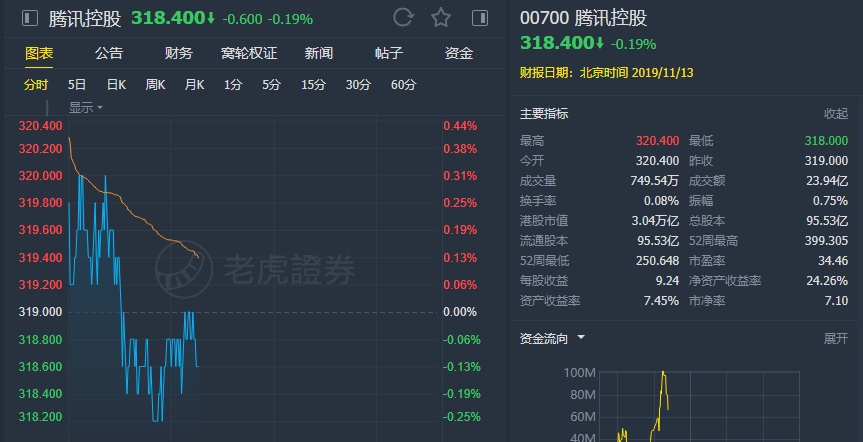Click the 最低 value 318.000

coord(826,141)
